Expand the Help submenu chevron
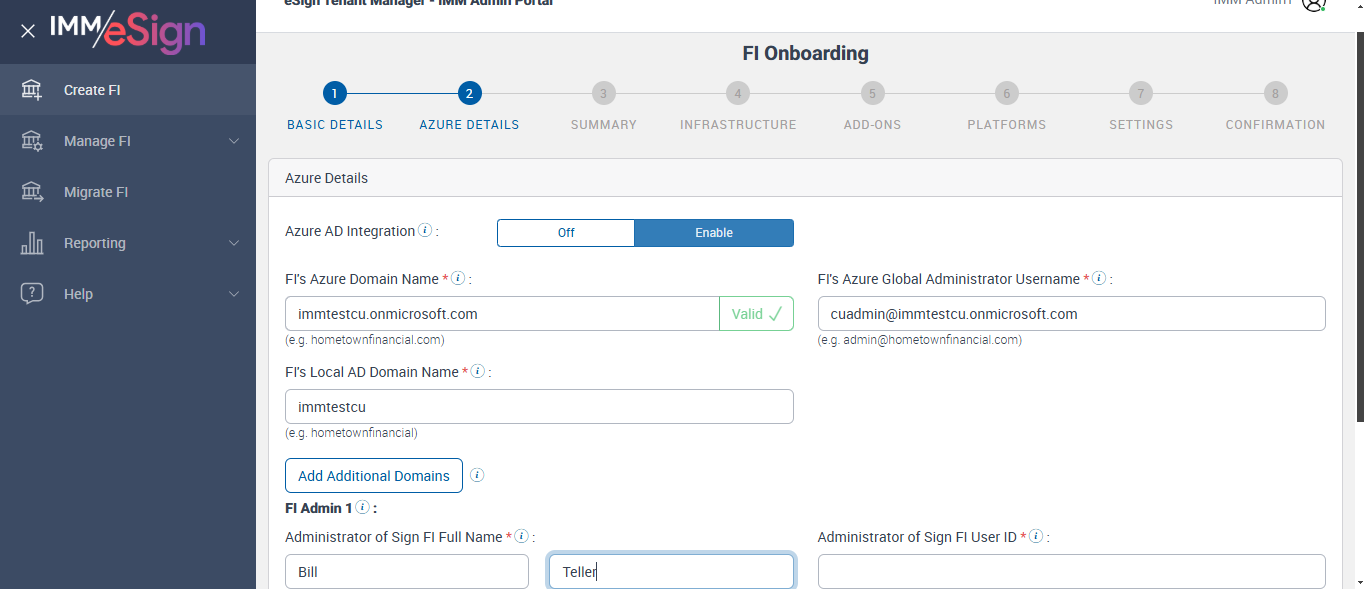 (234, 294)
